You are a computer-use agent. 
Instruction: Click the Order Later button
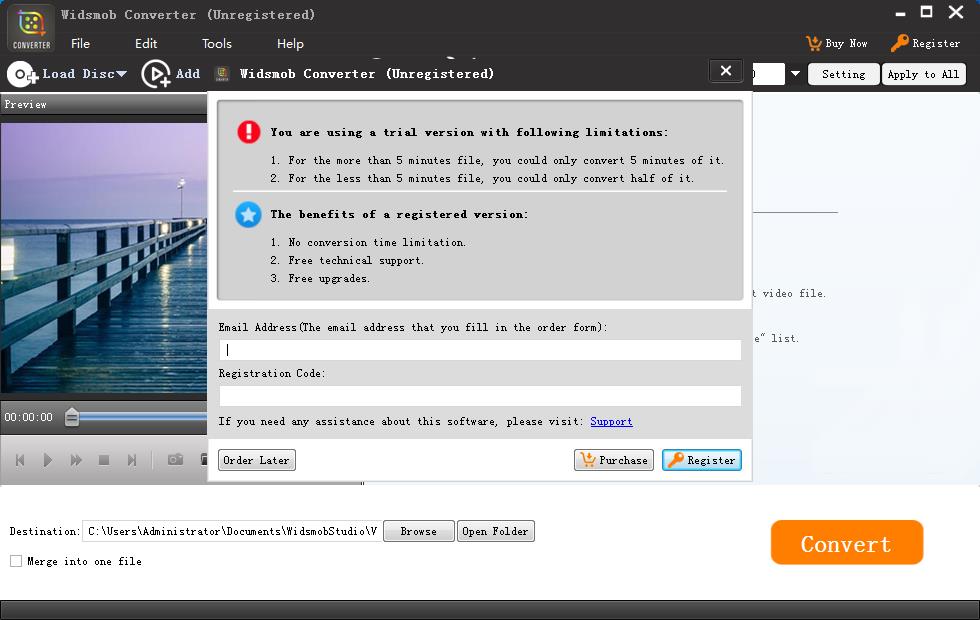click(x=257, y=460)
